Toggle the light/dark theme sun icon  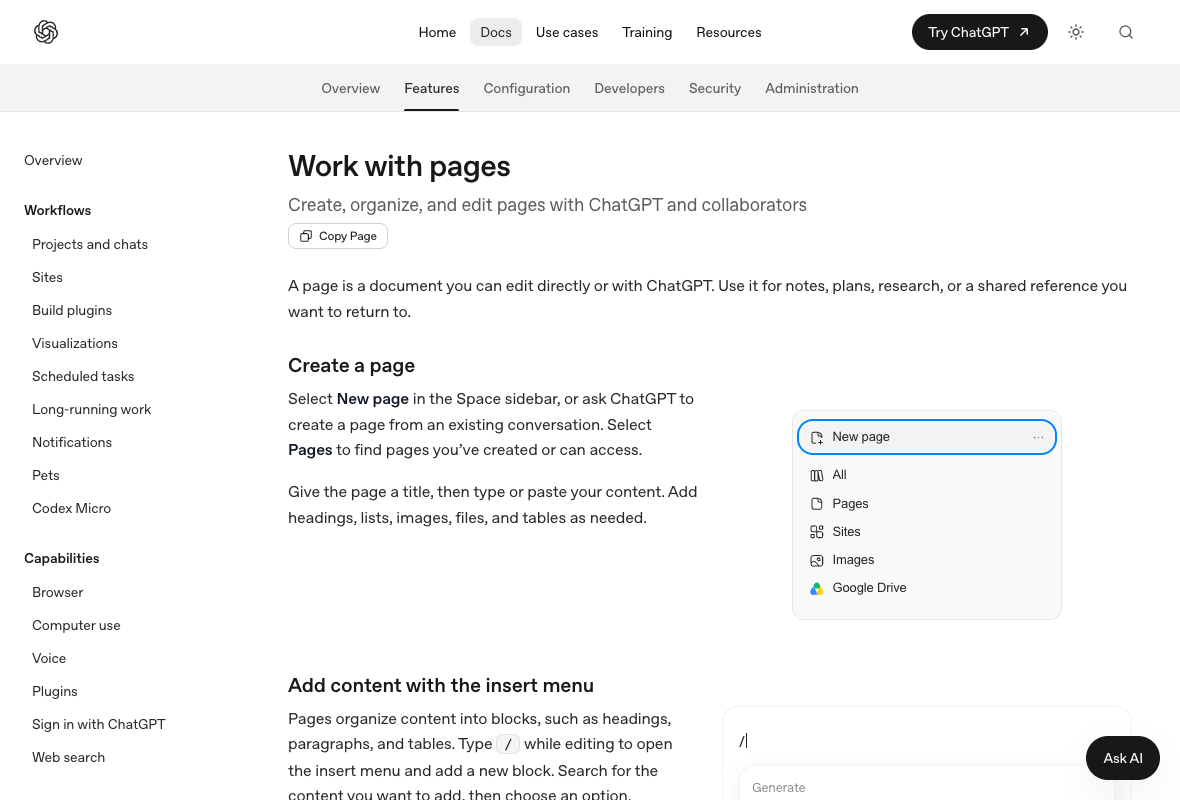1076,32
